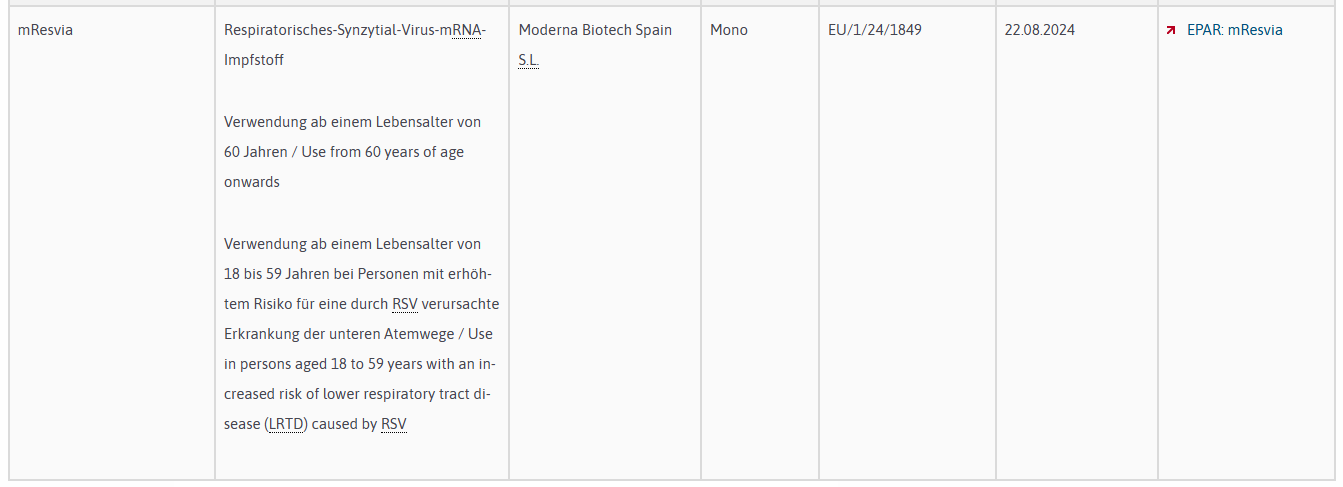Click the first 'Verwendung ab einem Lebensalter' line
This screenshot has height=487, width=1343.
click(x=352, y=122)
